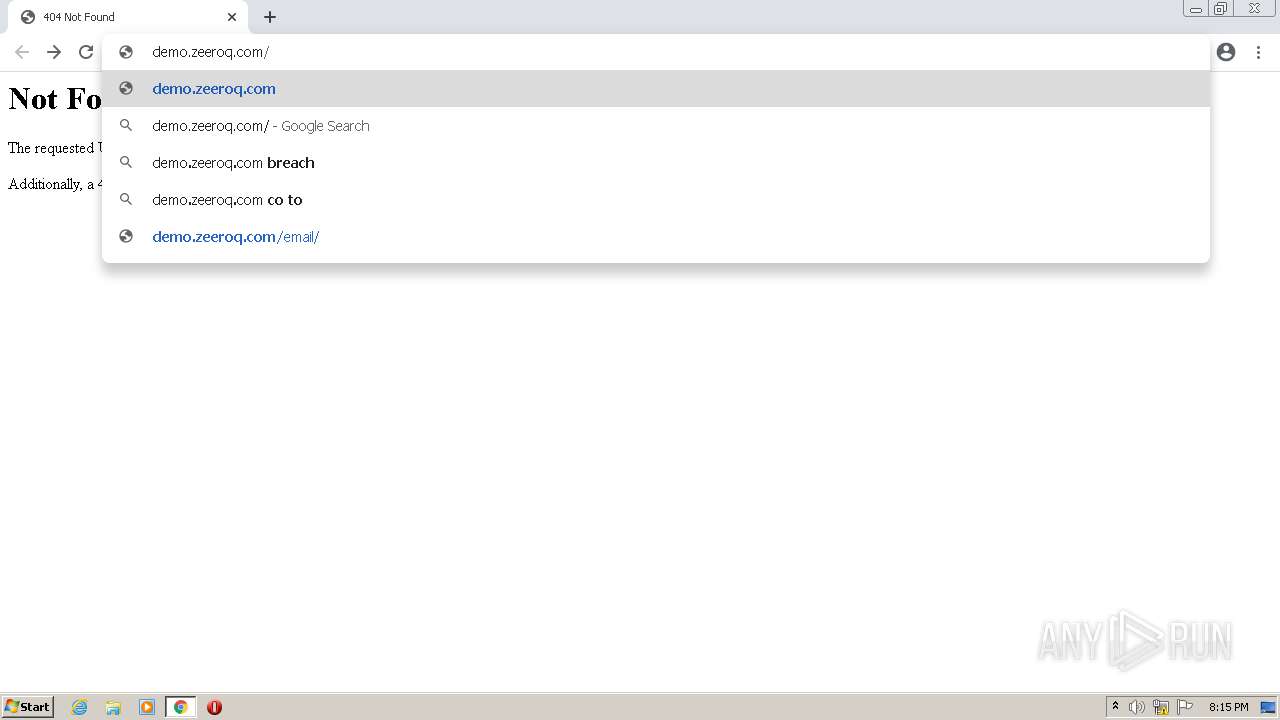Open the Chrome profile account icon
This screenshot has width=1280, height=720.
[x=1226, y=52]
